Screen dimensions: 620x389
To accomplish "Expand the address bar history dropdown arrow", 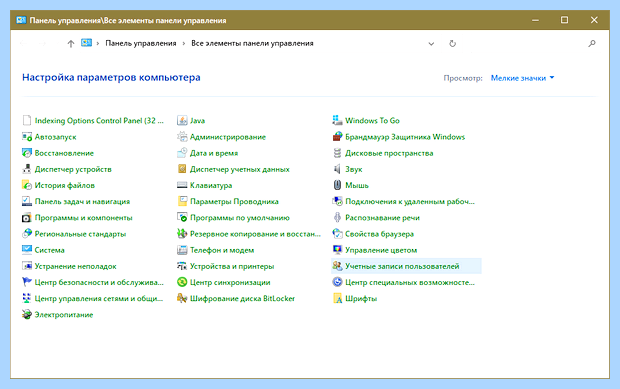I will [x=431, y=43].
